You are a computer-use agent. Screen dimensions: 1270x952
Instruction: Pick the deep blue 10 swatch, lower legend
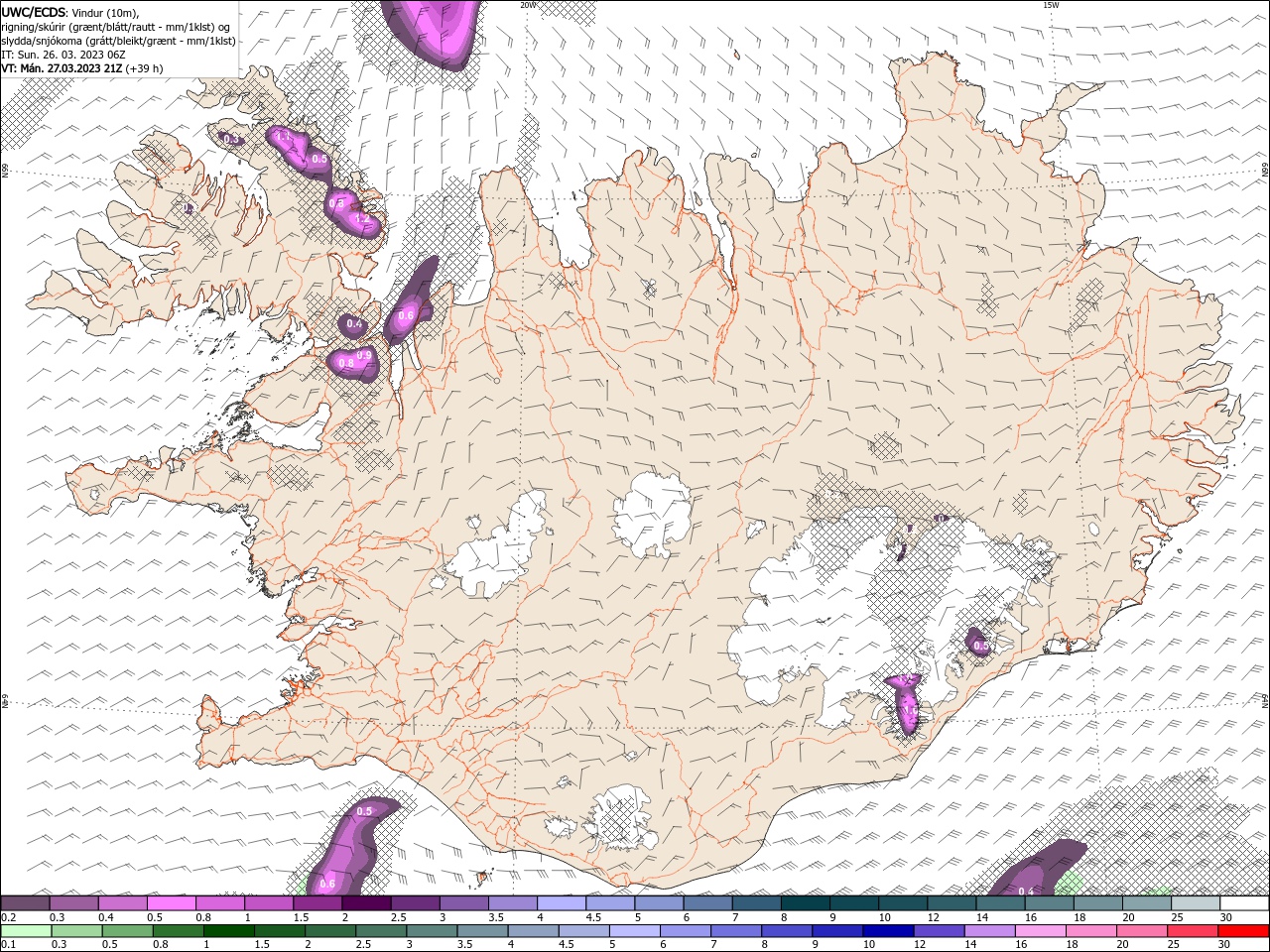coord(888,931)
